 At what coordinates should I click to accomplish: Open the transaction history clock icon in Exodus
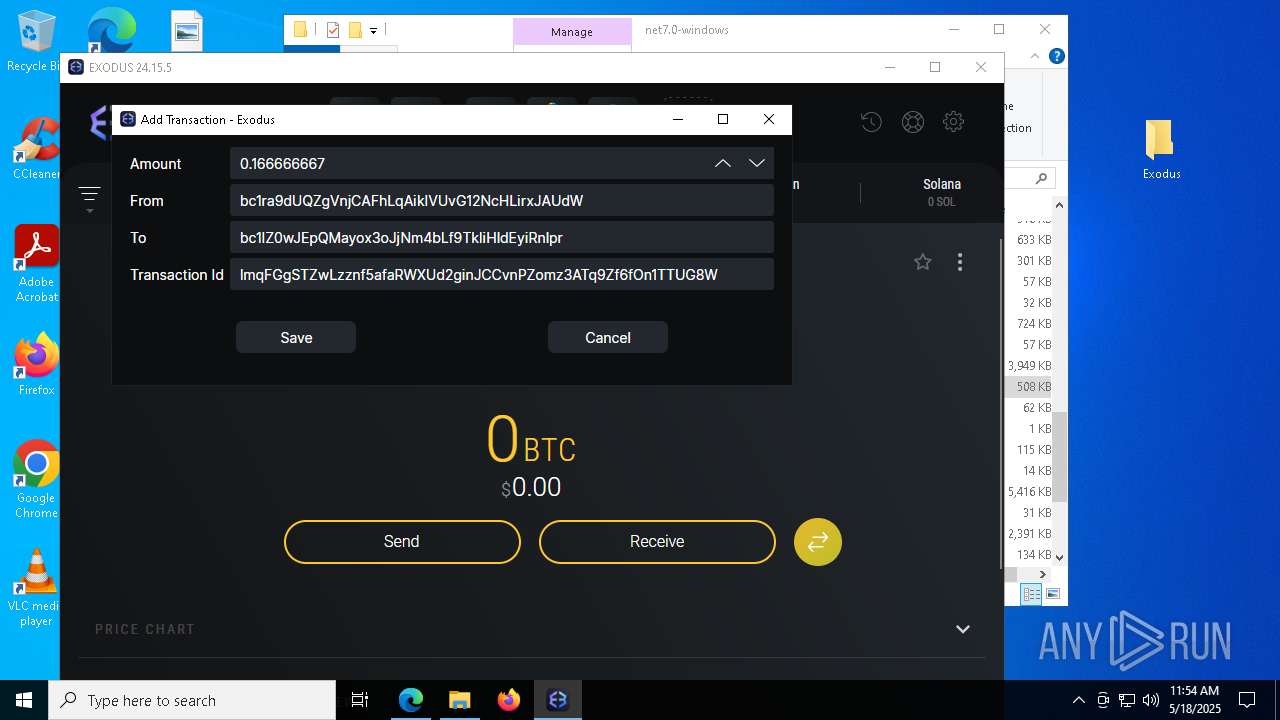871,122
